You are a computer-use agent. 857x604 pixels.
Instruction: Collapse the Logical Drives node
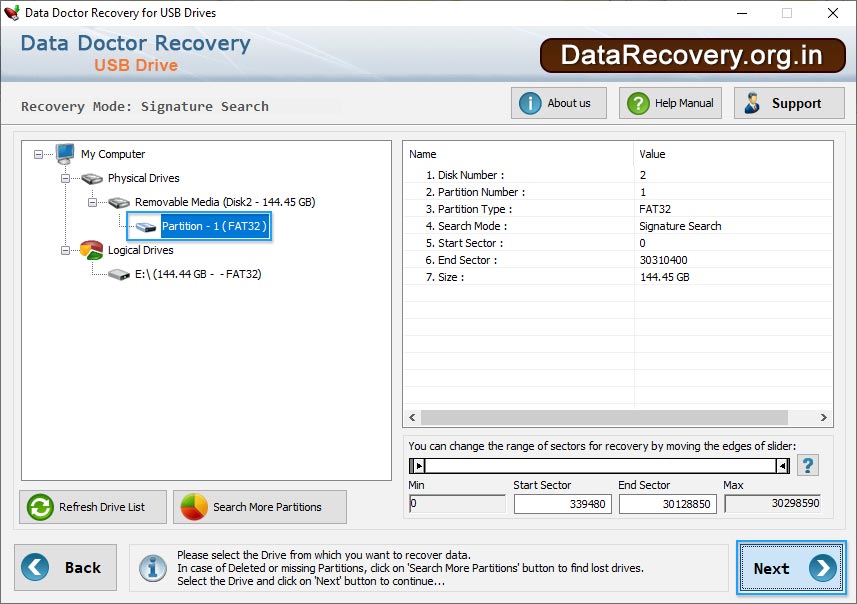(65, 251)
